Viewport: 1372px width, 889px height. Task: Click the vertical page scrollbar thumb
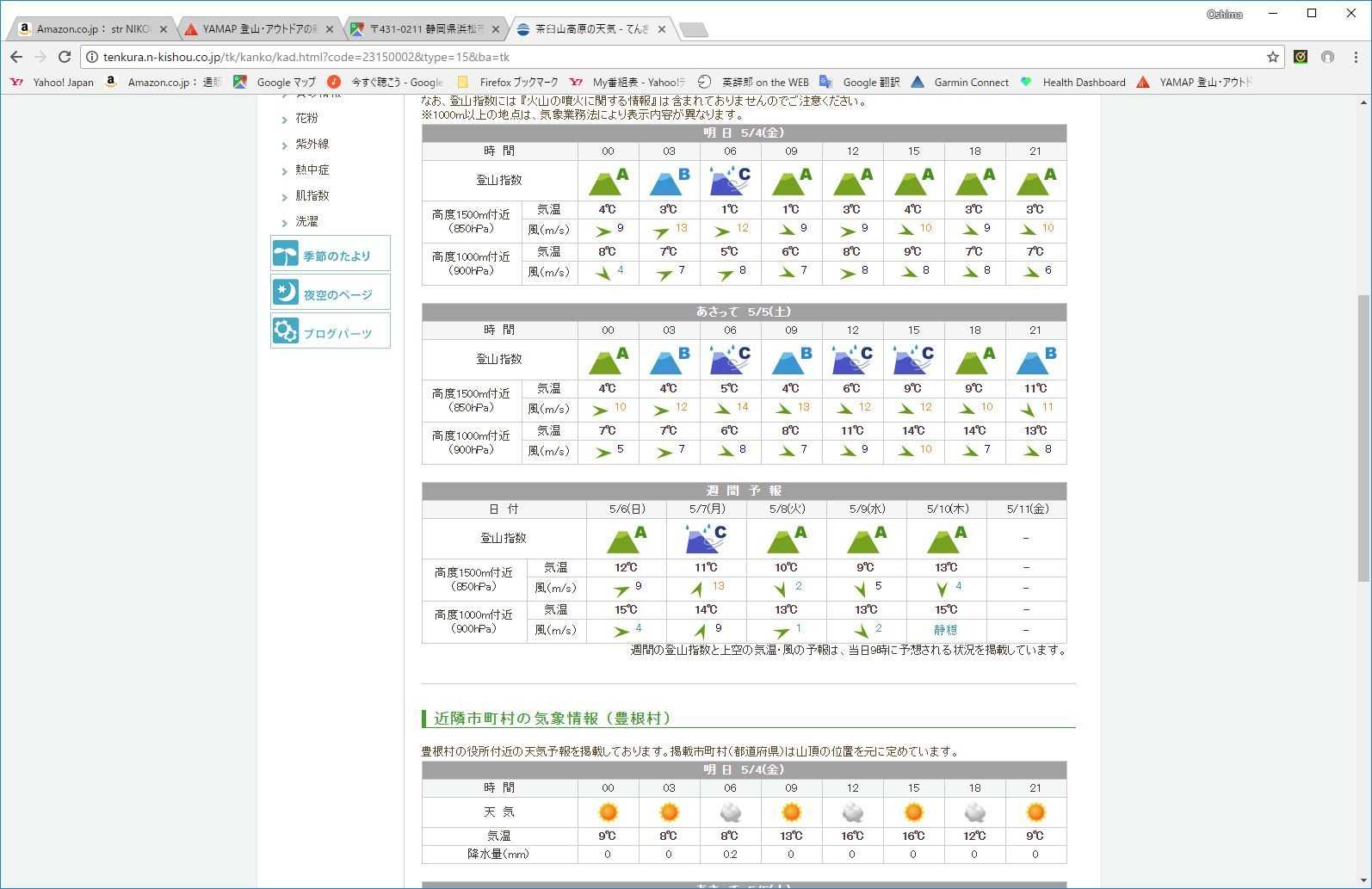point(1363,437)
